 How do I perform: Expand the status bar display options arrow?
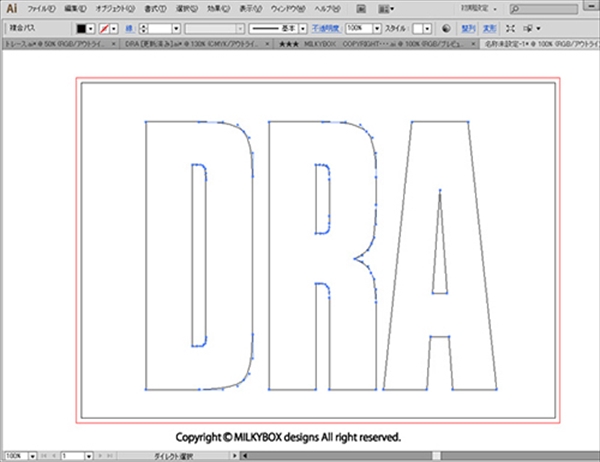tap(235, 456)
